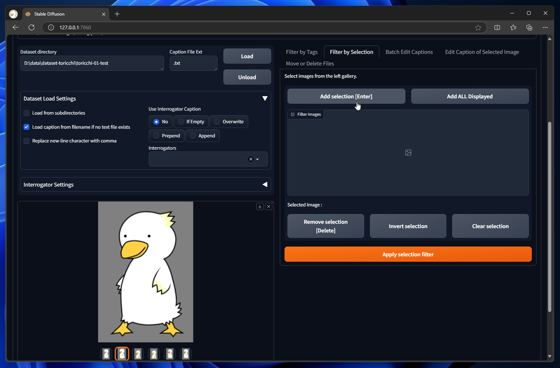The image size is (560, 368).
Task: View site information icon beside the address
Action: pyautogui.click(x=51, y=28)
